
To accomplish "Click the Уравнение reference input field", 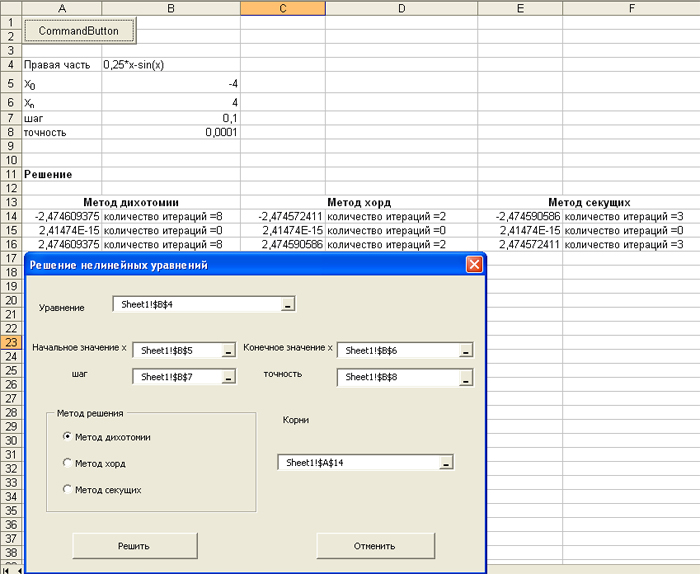I will [196, 305].
